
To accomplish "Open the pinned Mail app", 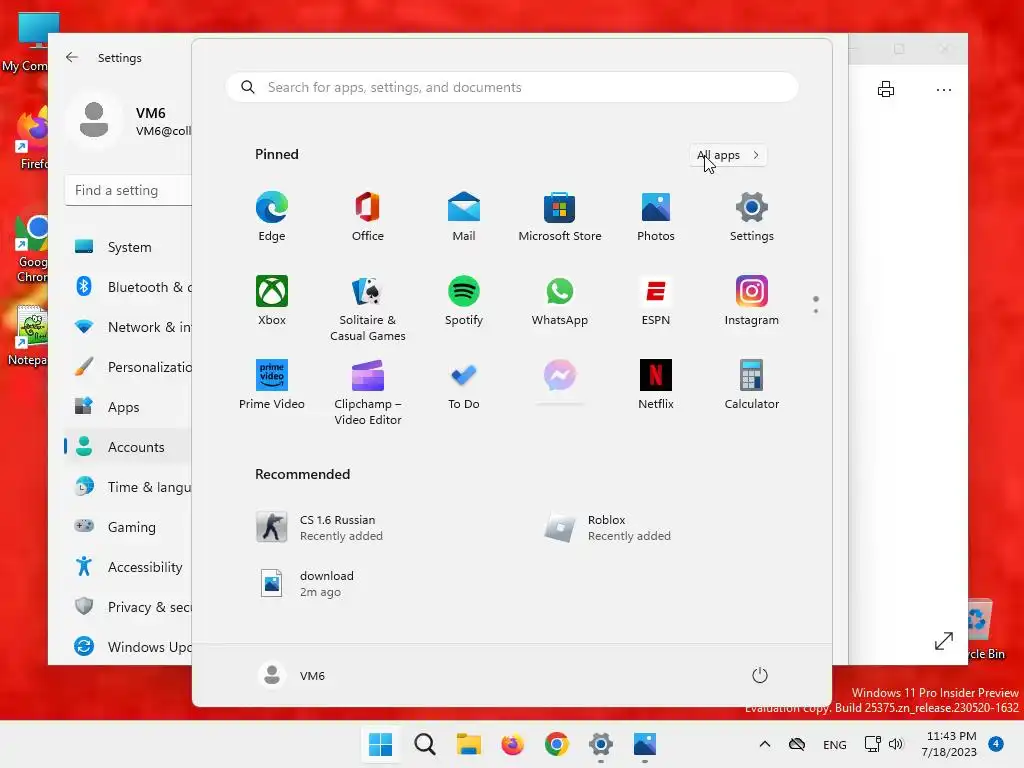I will pos(464,216).
